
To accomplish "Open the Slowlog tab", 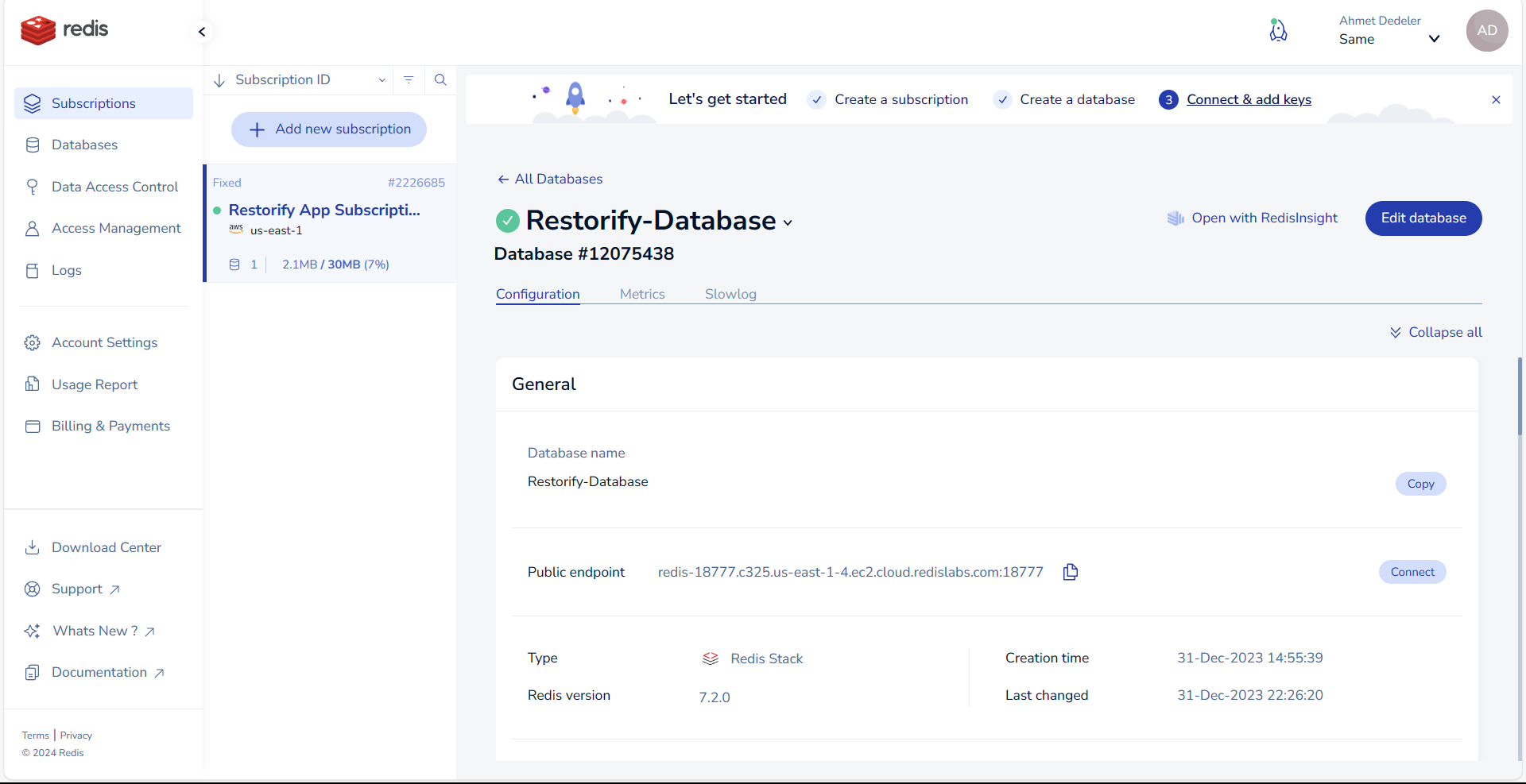I will pyautogui.click(x=730, y=294).
